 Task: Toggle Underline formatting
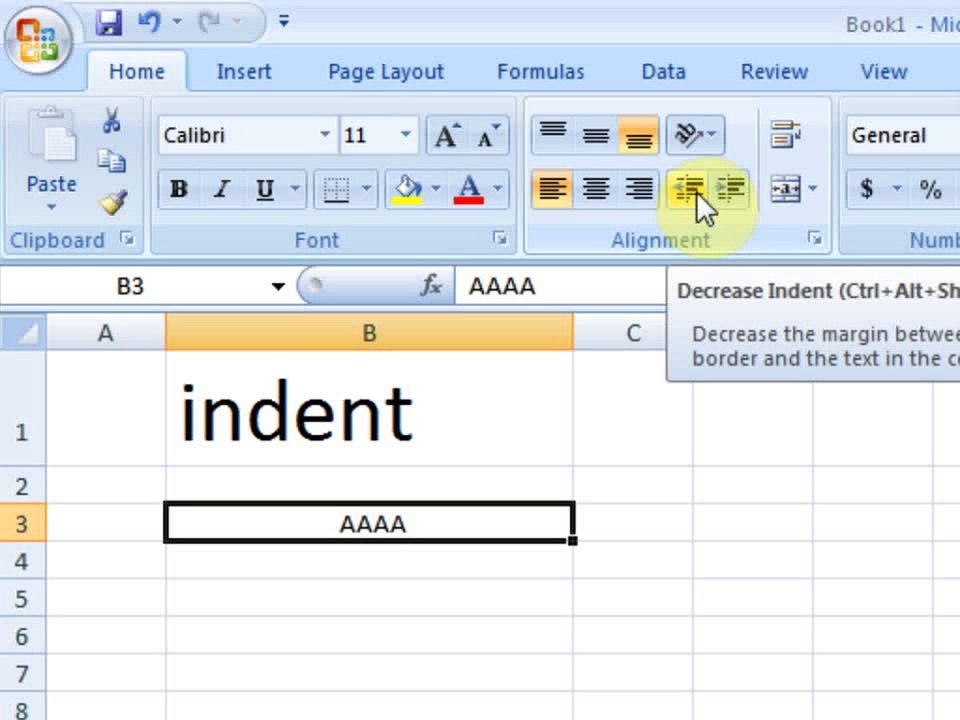[x=264, y=189]
